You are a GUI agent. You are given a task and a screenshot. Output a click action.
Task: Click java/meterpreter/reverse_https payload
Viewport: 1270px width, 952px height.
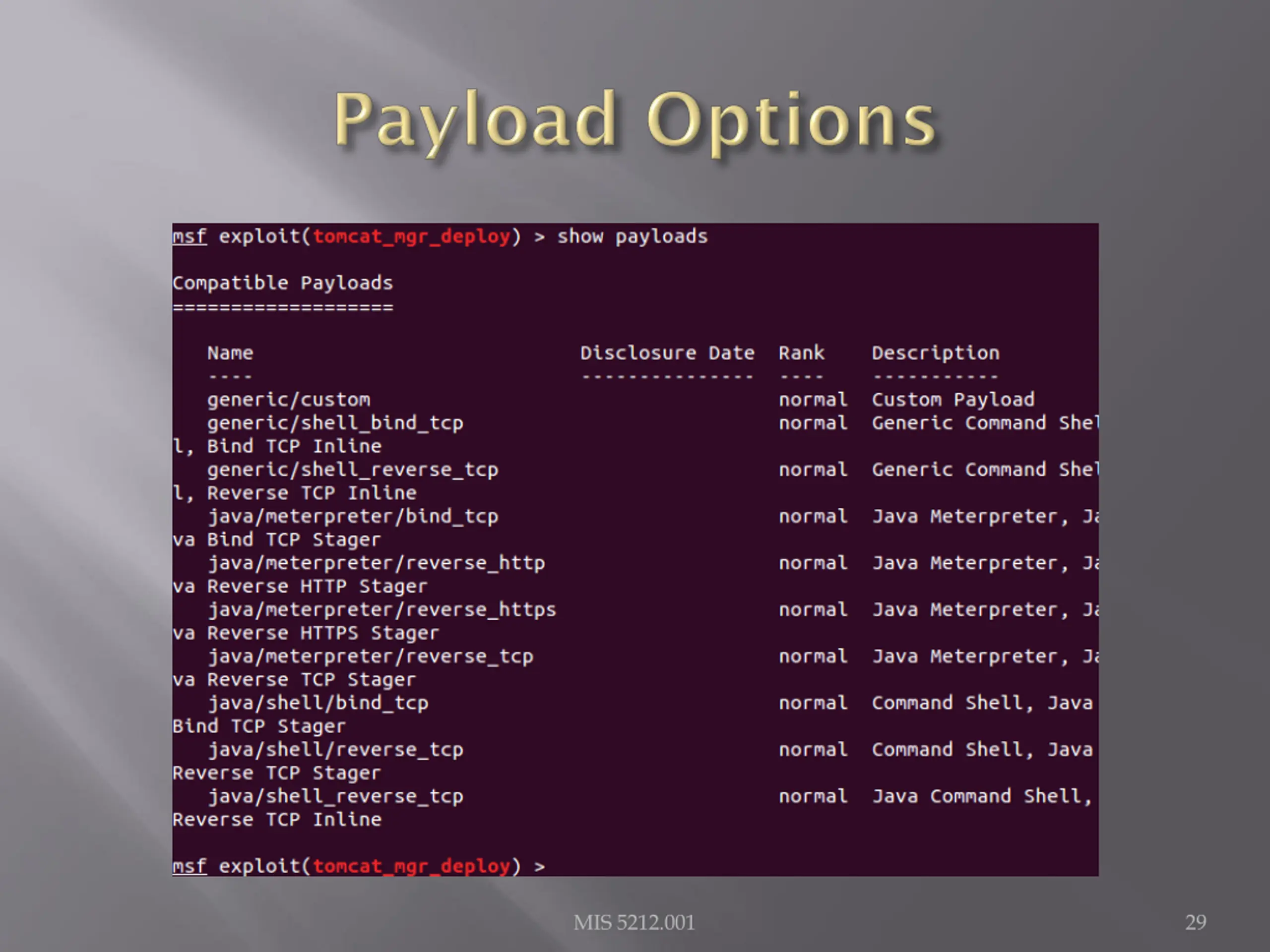point(382,609)
